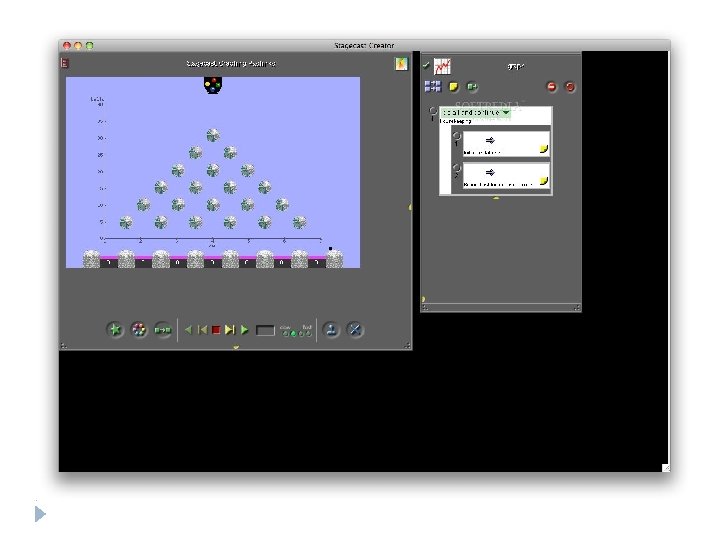Step forward one tick in the simulation
The height and width of the screenshot is (540, 720).
[x=230, y=330]
